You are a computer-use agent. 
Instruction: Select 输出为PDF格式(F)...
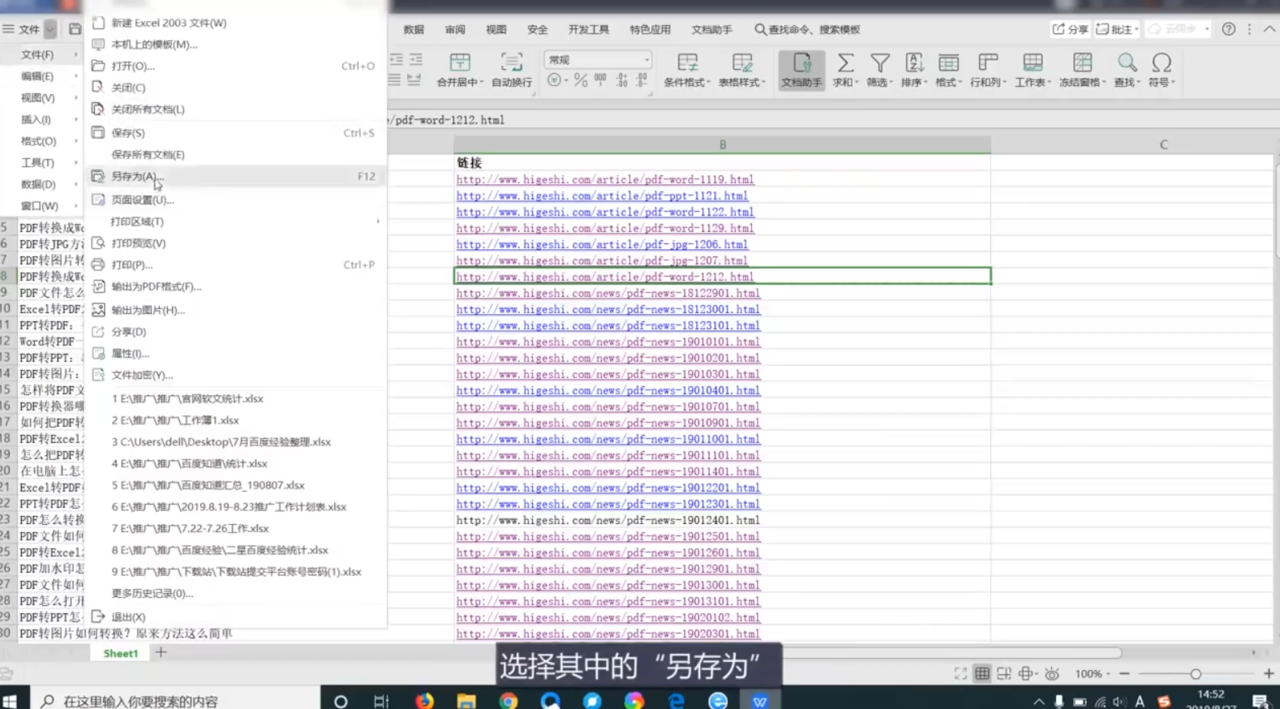235,287
